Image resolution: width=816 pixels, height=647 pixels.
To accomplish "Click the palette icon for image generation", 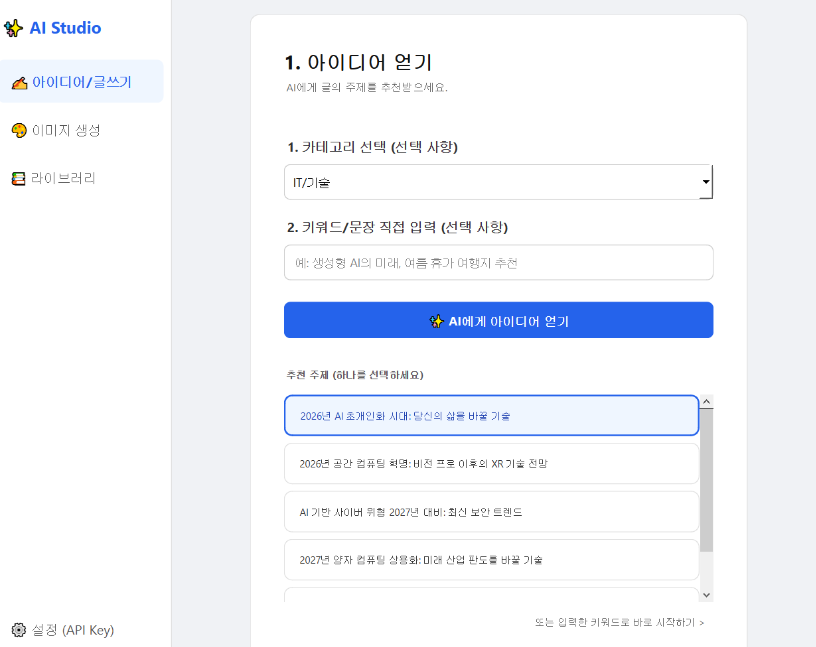I will click(18, 130).
